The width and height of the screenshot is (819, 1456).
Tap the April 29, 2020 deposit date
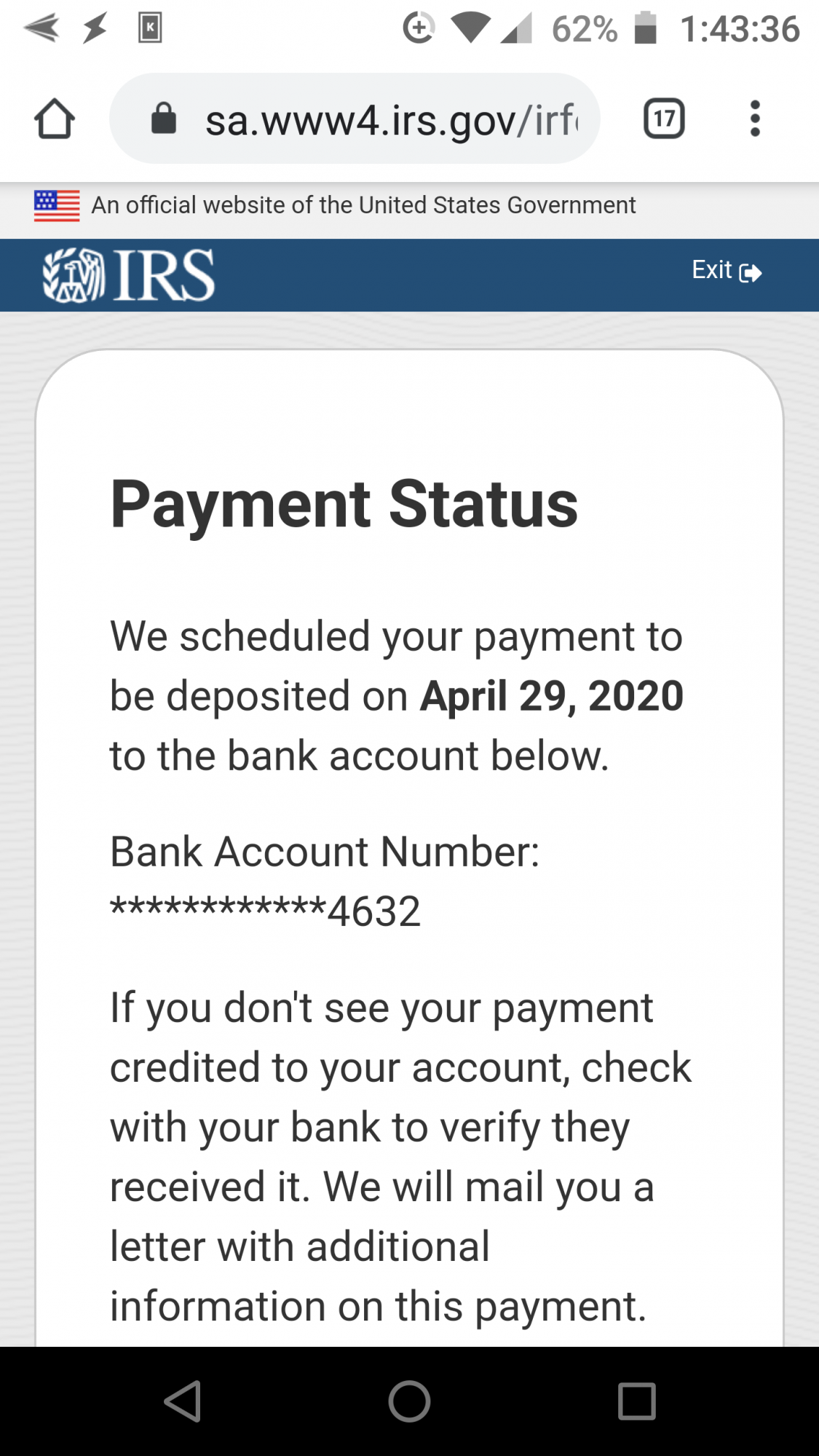point(551,696)
